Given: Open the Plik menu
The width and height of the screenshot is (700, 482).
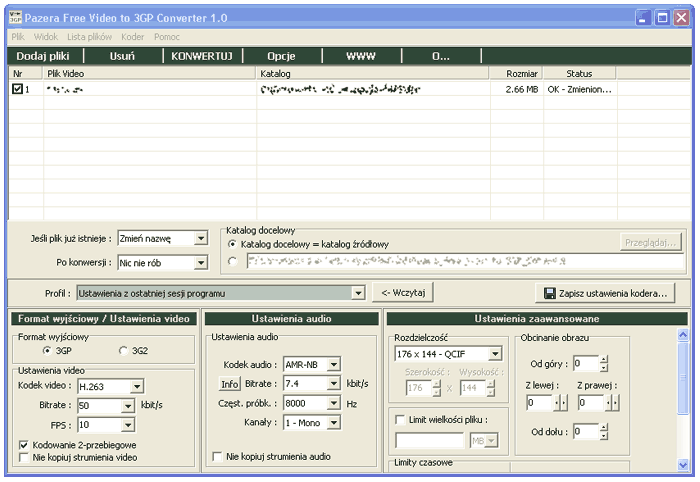Looking at the screenshot, I should pos(18,36).
